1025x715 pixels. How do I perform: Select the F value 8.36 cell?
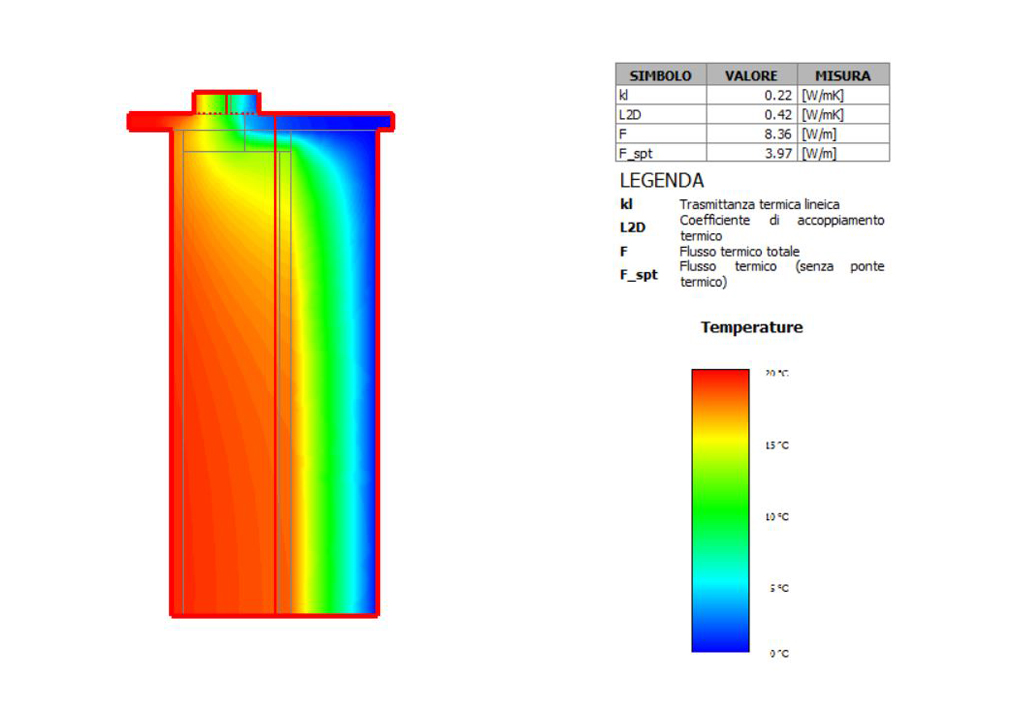tap(752, 134)
